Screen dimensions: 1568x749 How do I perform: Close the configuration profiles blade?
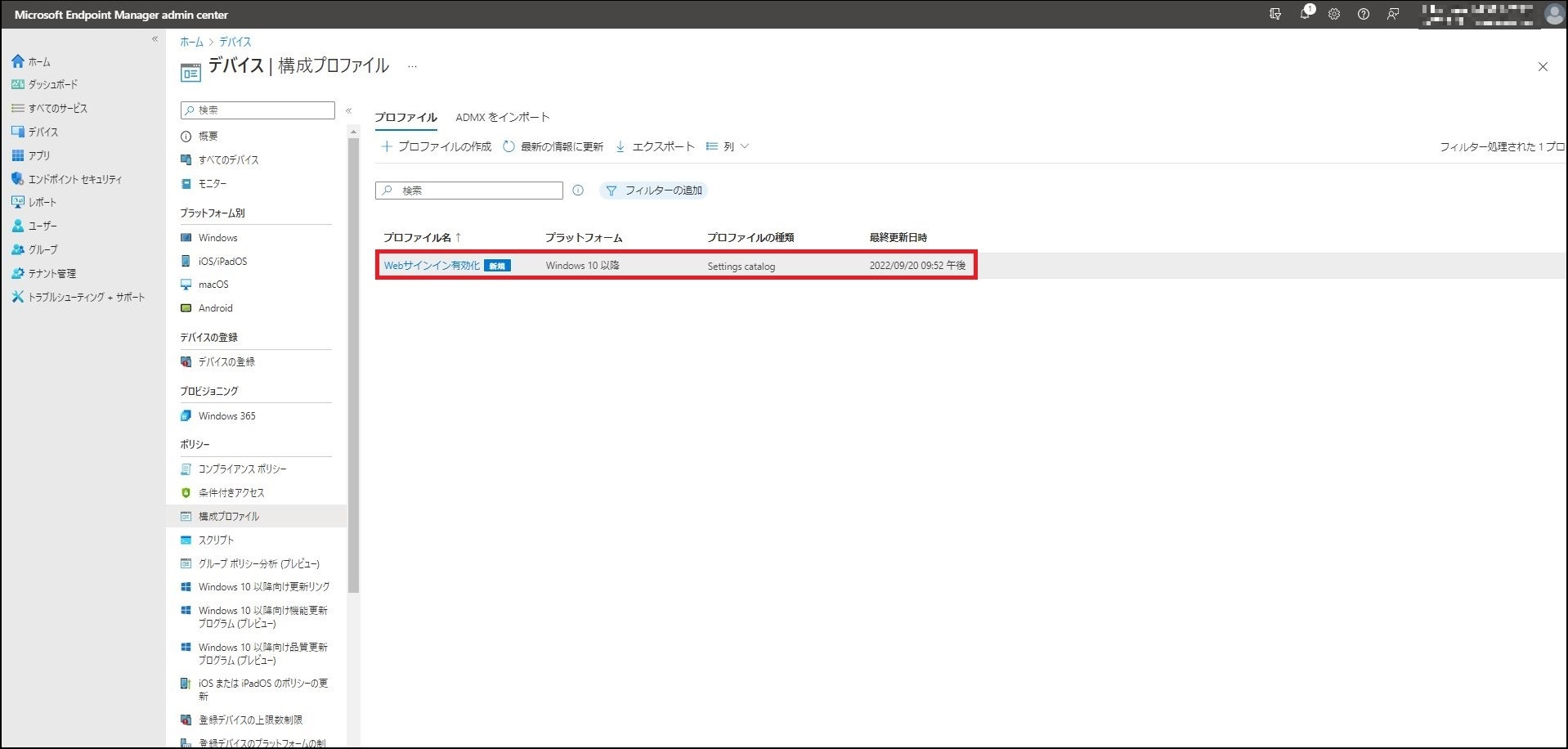[1543, 67]
